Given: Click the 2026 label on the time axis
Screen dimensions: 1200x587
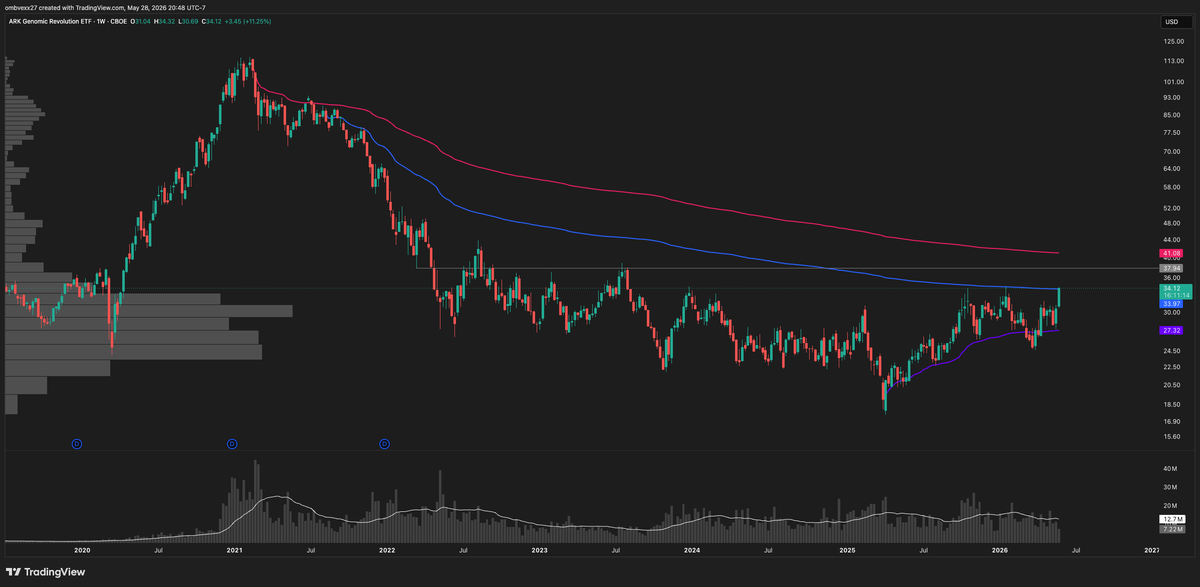Looking at the screenshot, I should (999, 550).
